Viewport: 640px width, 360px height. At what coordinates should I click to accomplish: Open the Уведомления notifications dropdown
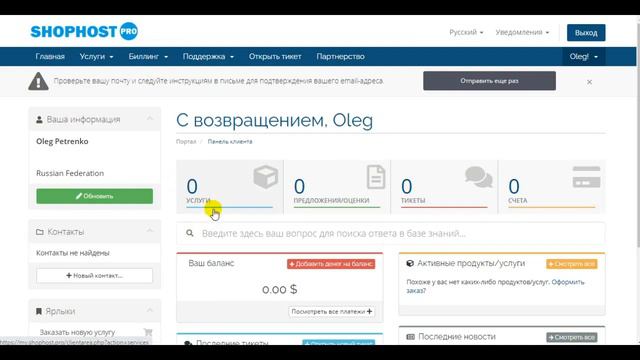click(522, 32)
